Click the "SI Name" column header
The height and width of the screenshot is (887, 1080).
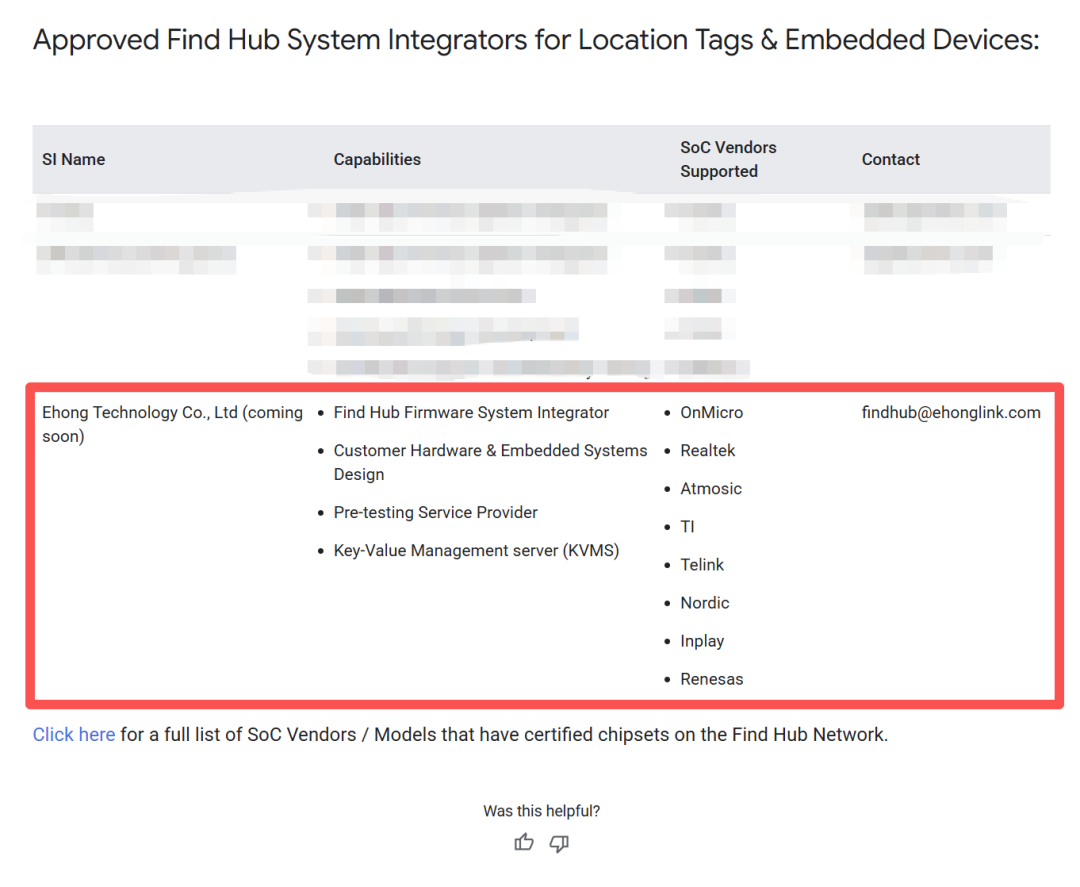(x=74, y=159)
